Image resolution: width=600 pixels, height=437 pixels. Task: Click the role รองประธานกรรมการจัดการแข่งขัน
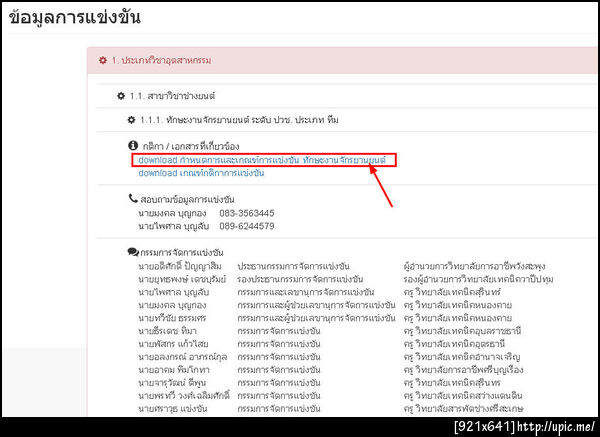click(x=300, y=279)
